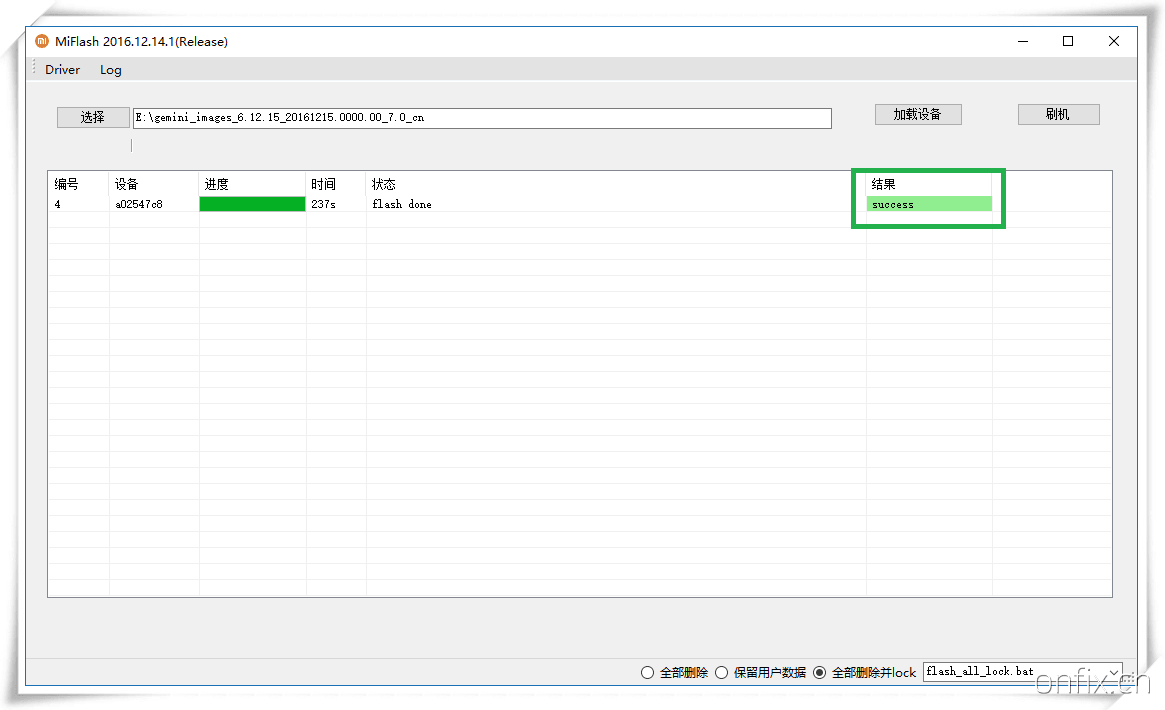Viewport: 1165px width, 710px height.
Task: Click the green success result cell
Action: point(928,204)
